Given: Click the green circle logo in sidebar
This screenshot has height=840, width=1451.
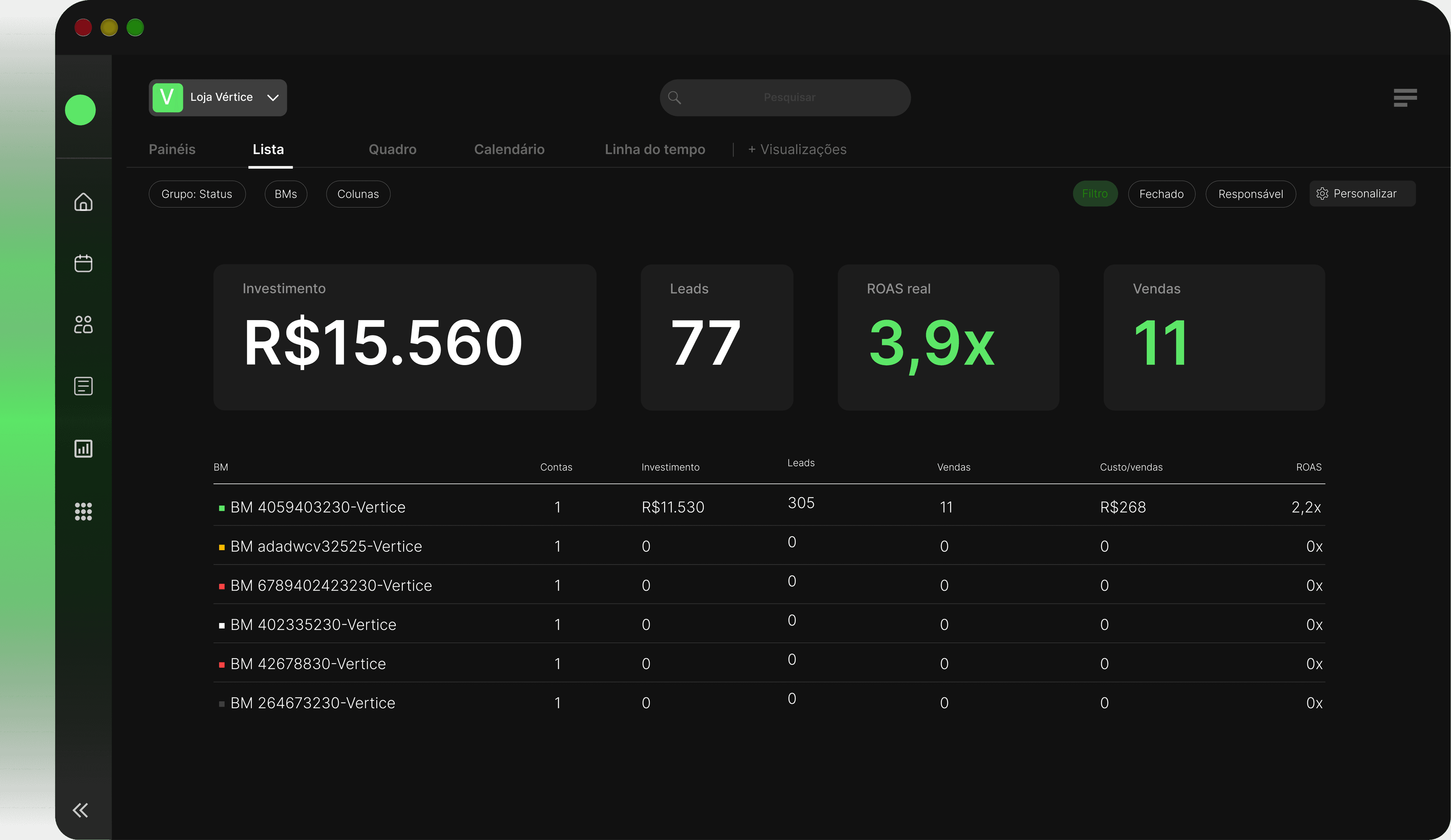Looking at the screenshot, I should pos(80,109).
